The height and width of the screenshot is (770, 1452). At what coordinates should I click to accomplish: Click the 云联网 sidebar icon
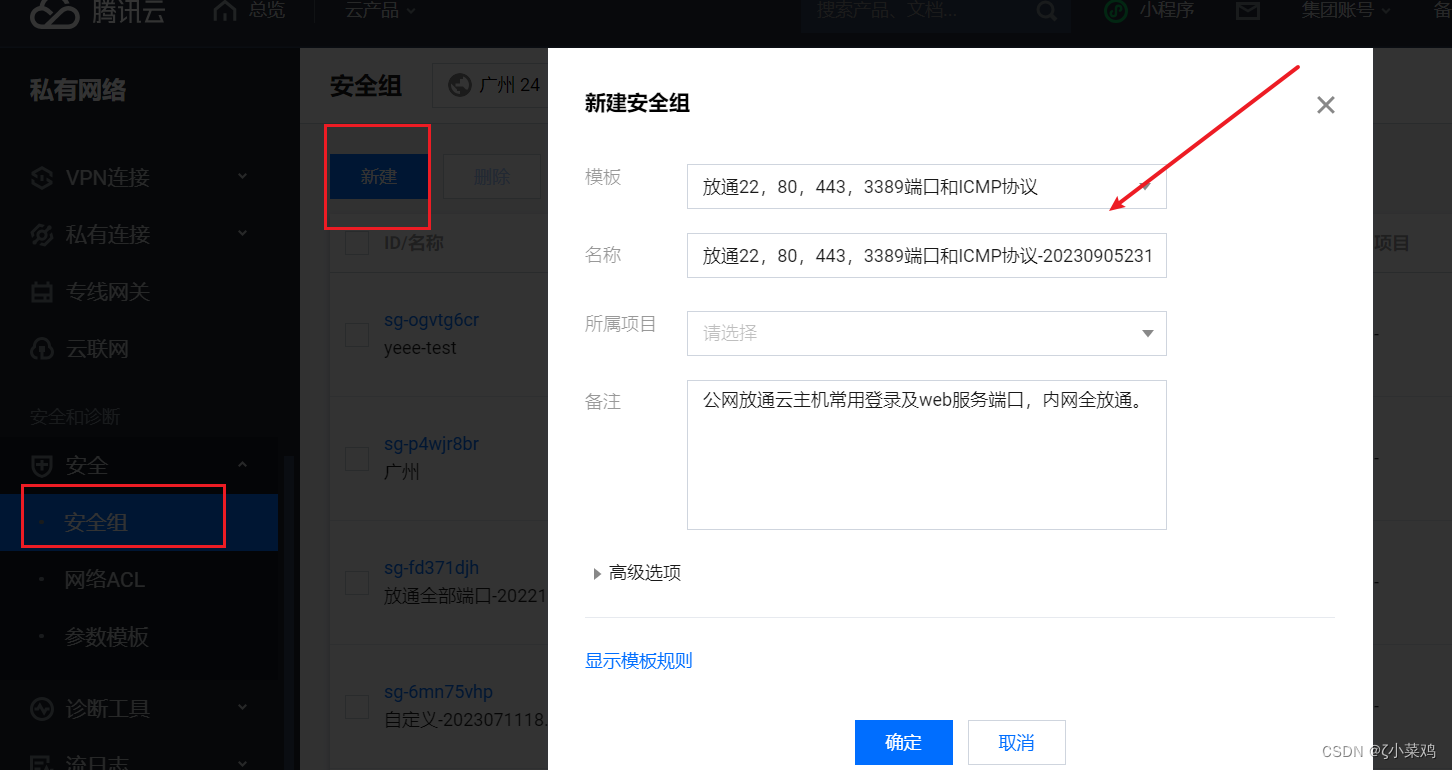[x=42, y=349]
